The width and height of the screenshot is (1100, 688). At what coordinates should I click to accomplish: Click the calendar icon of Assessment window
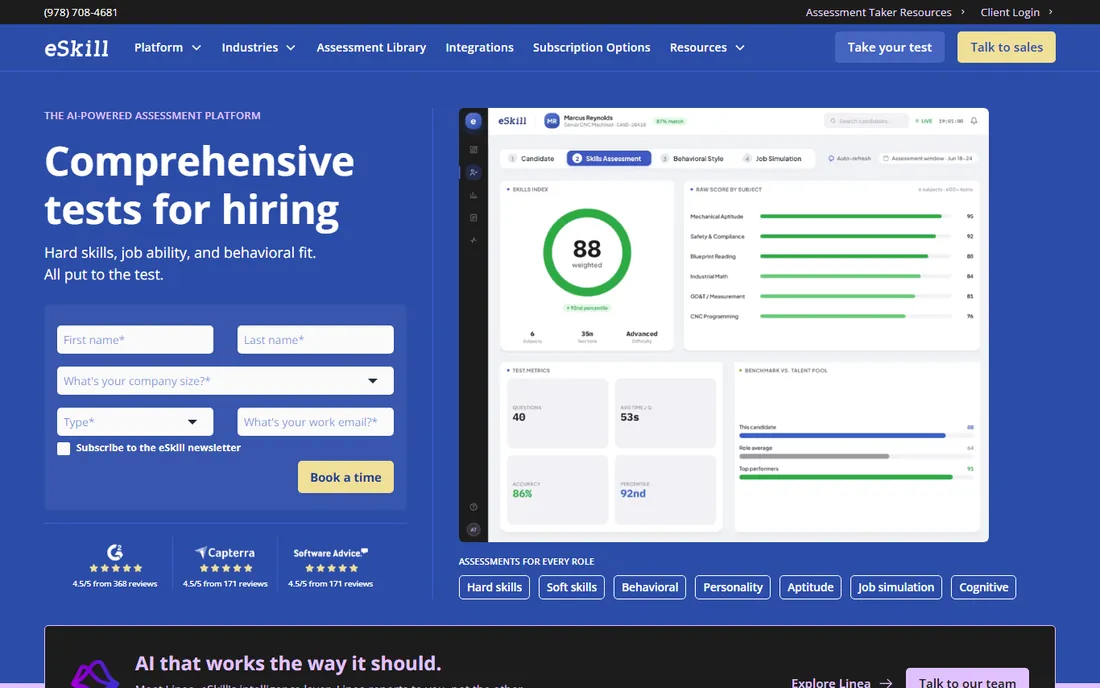click(885, 158)
